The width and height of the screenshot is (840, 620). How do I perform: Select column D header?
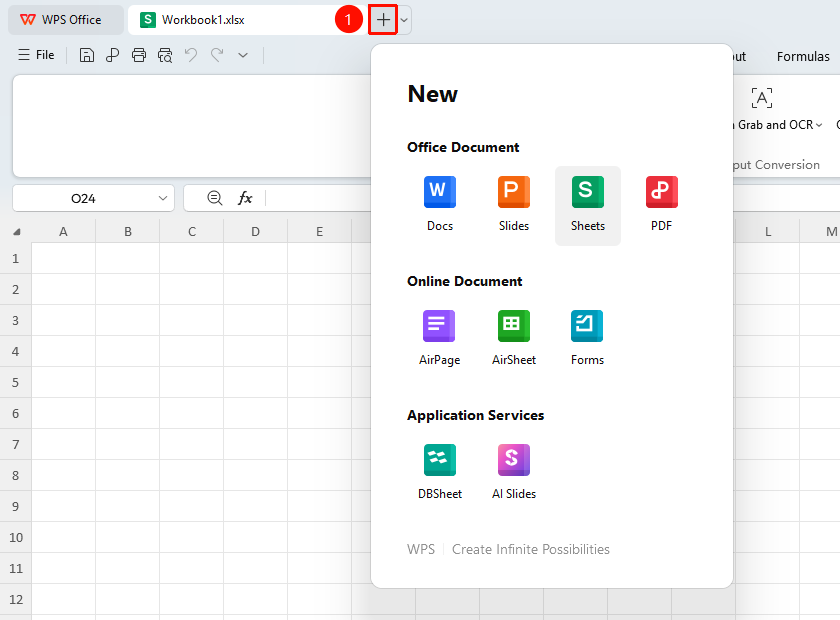tap(256, 231)
